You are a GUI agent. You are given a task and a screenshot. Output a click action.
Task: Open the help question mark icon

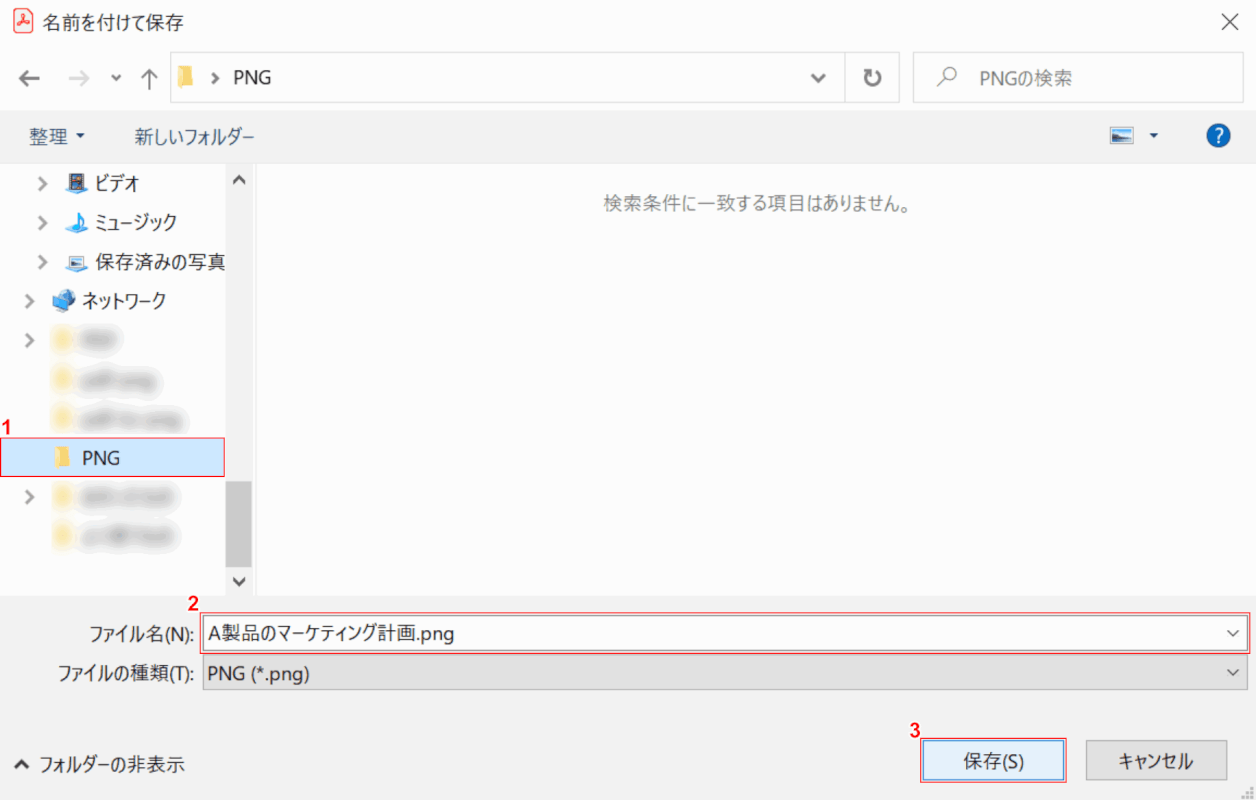click(1217, 136)
